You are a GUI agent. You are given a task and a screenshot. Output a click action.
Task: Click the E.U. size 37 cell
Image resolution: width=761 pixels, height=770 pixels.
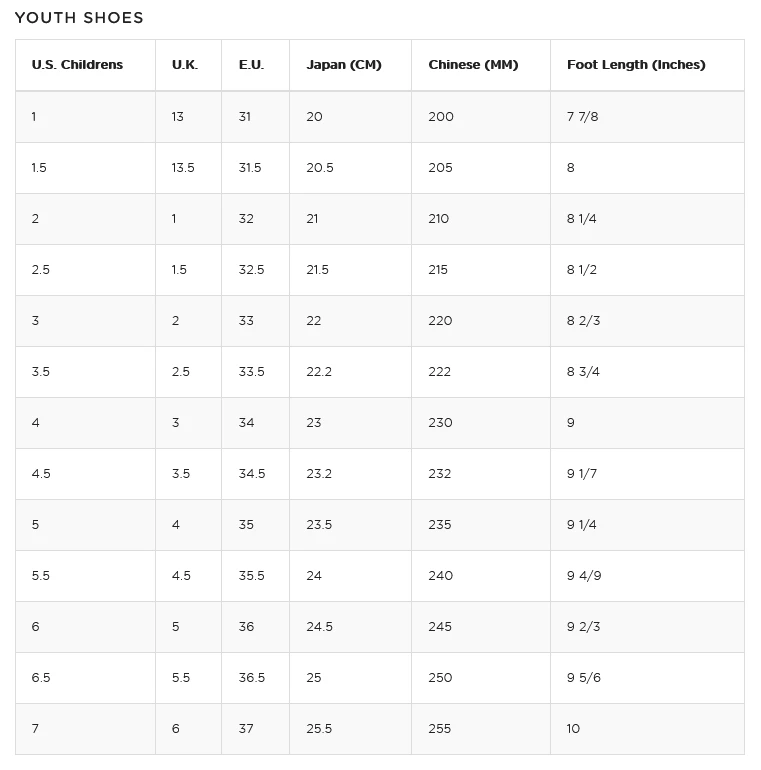(x=246, y=729)
